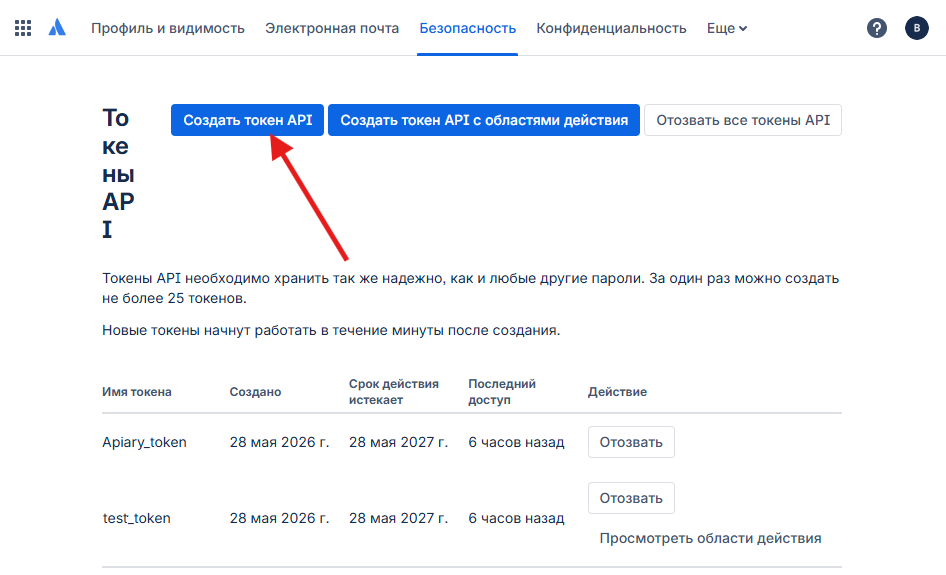The height and width of the screenshot is (575, 946).
Task: Click the Последний доступ column header
Action: coord(502,392)
